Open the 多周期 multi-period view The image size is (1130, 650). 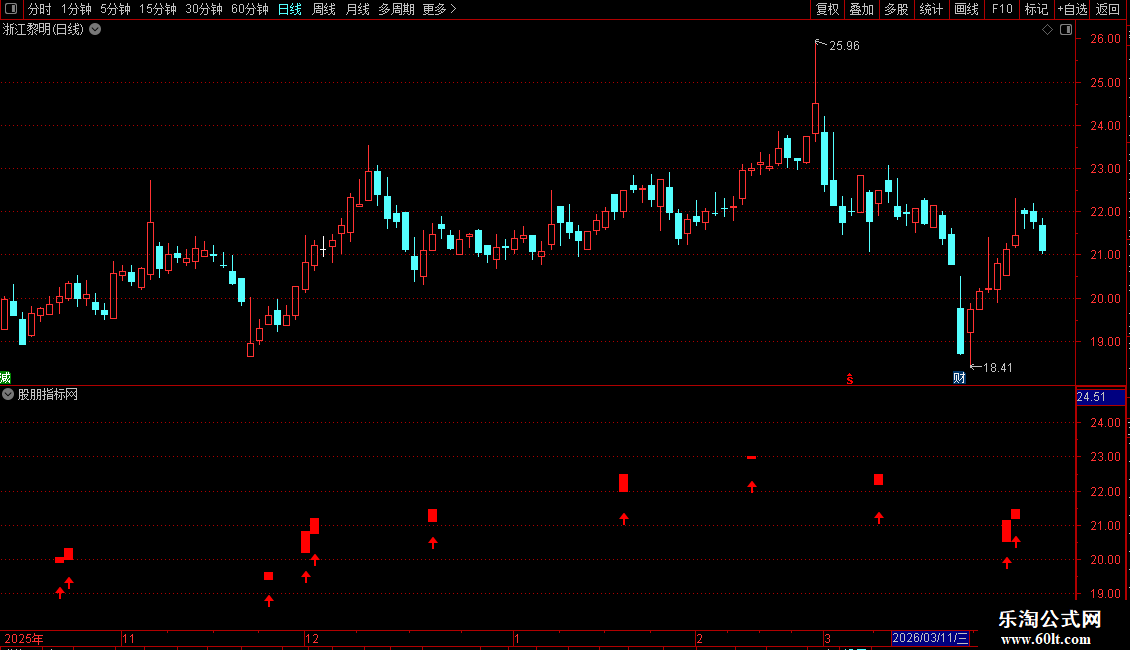point(396,9)
